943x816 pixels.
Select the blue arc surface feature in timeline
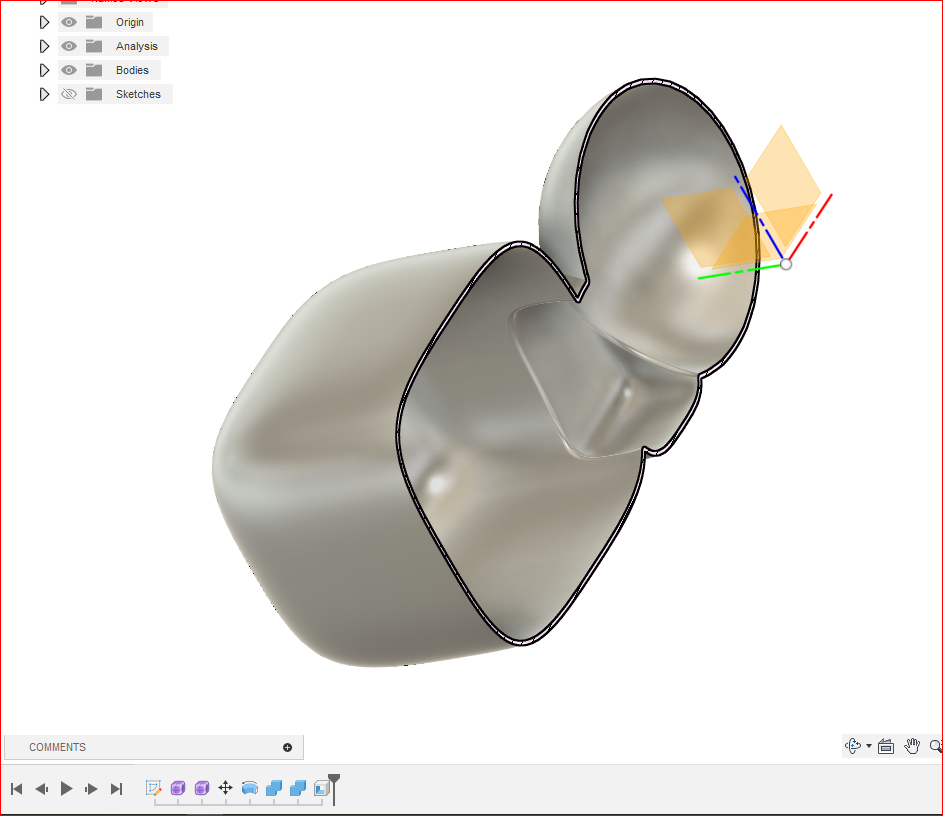tap(250, 788)
